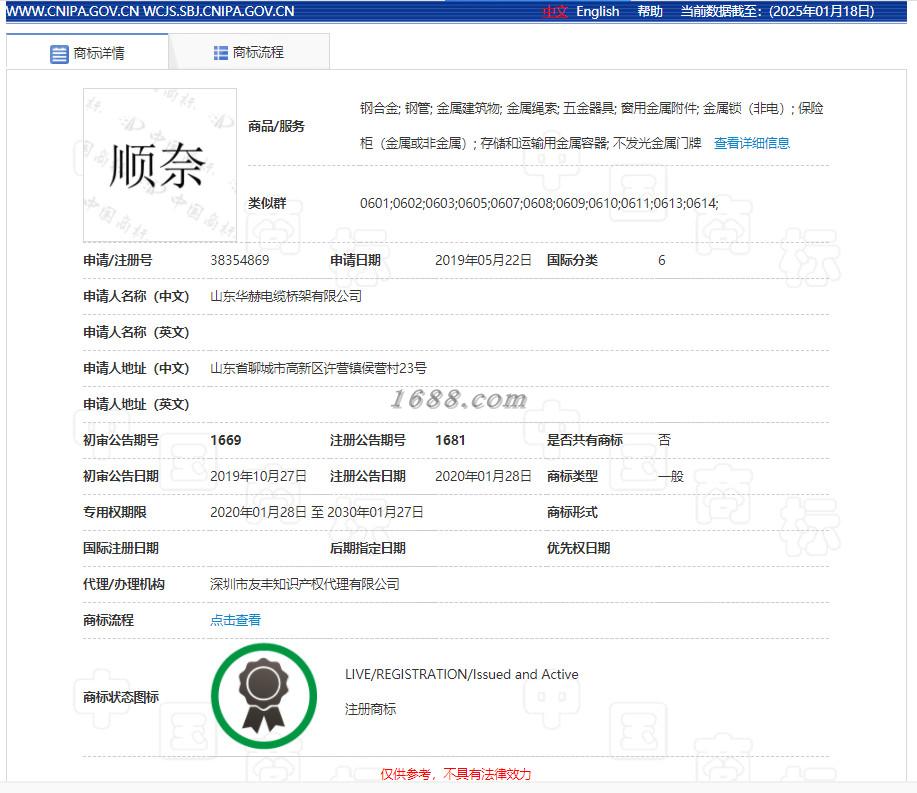Open the 帮助 help link
This screenshot has height=793, width=917.
click(x=650, y=11)
